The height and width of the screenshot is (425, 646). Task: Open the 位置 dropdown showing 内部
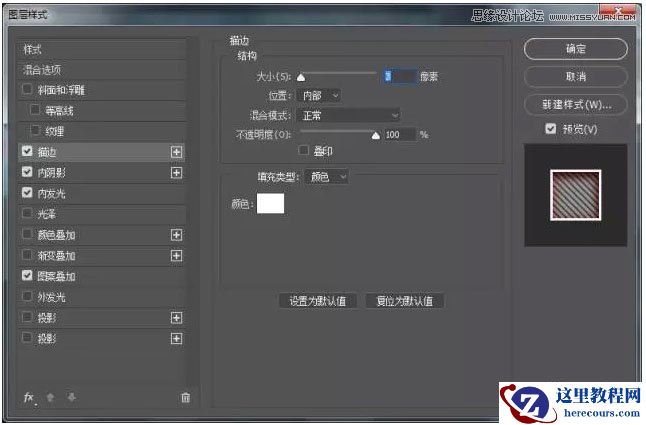click(319, 96)
